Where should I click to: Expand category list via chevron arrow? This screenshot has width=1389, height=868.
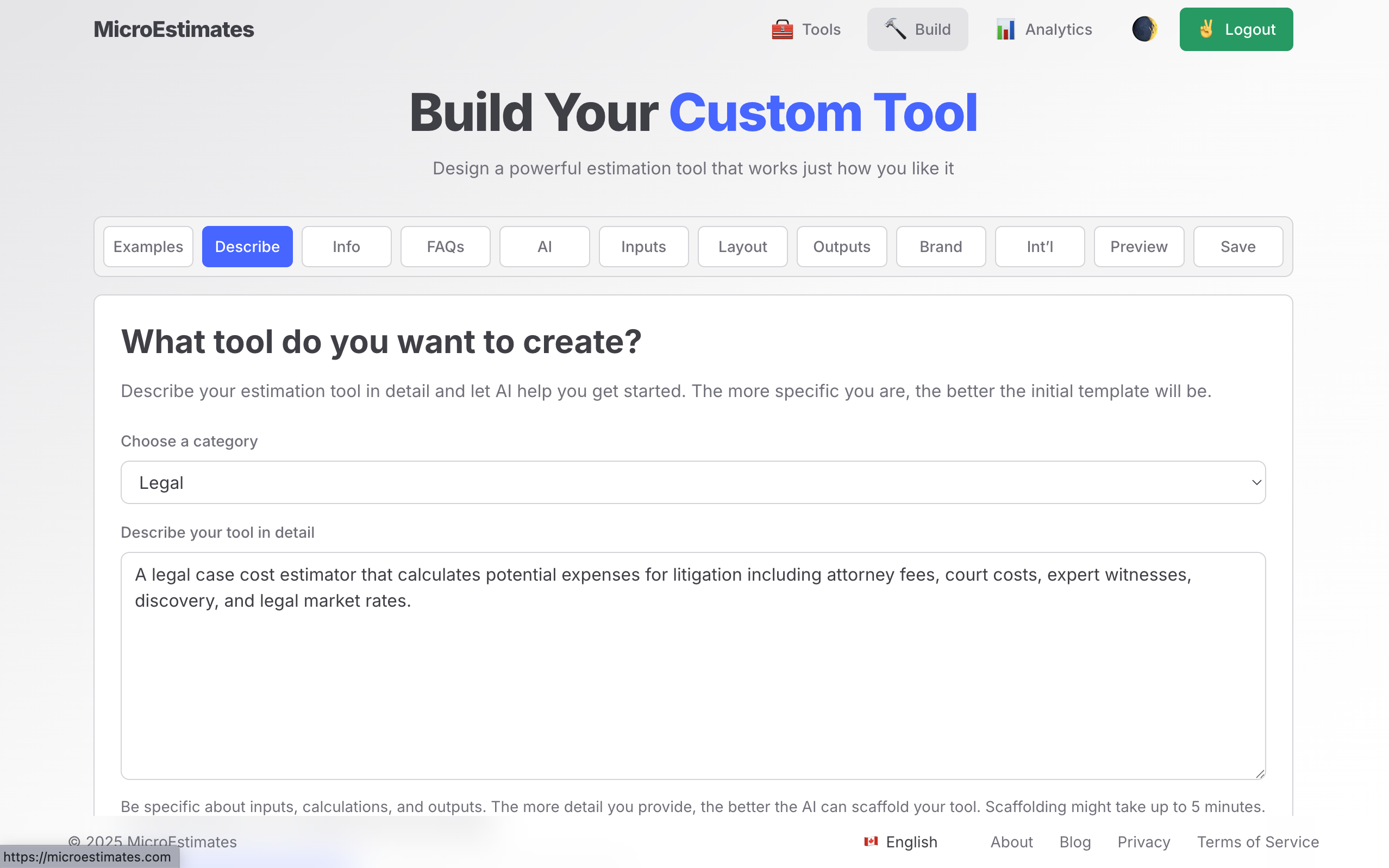[x=1256, y=482]
